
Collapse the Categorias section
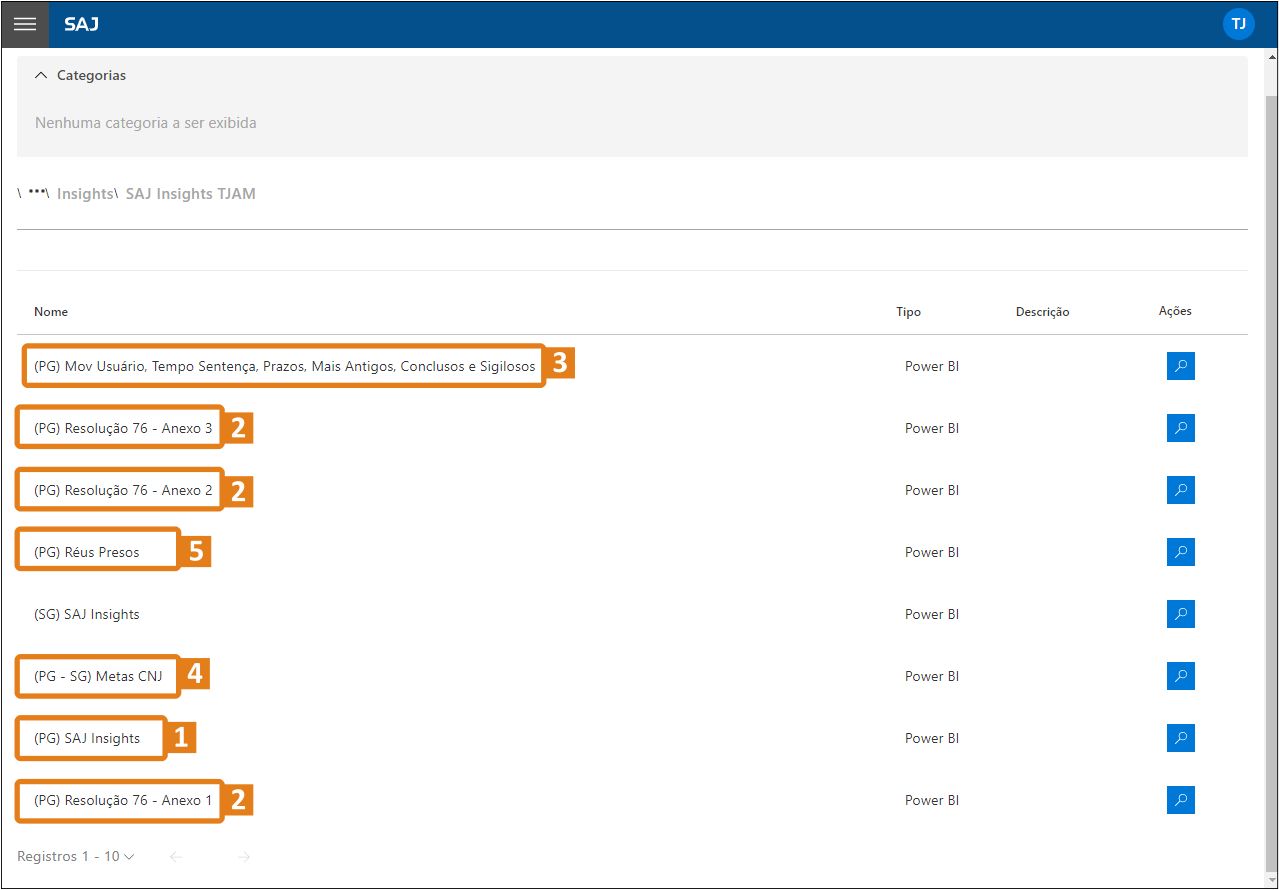pos(41,76)
